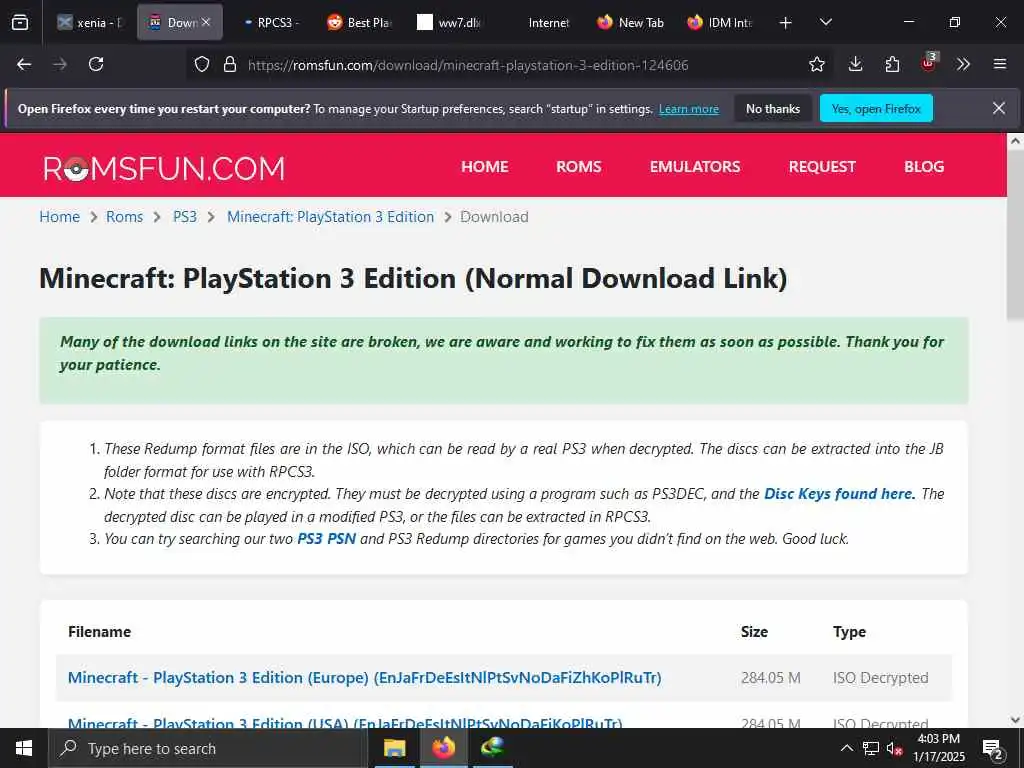Show more toolbar items with the chevrons

pyautogui.click(x=963, y=64)
